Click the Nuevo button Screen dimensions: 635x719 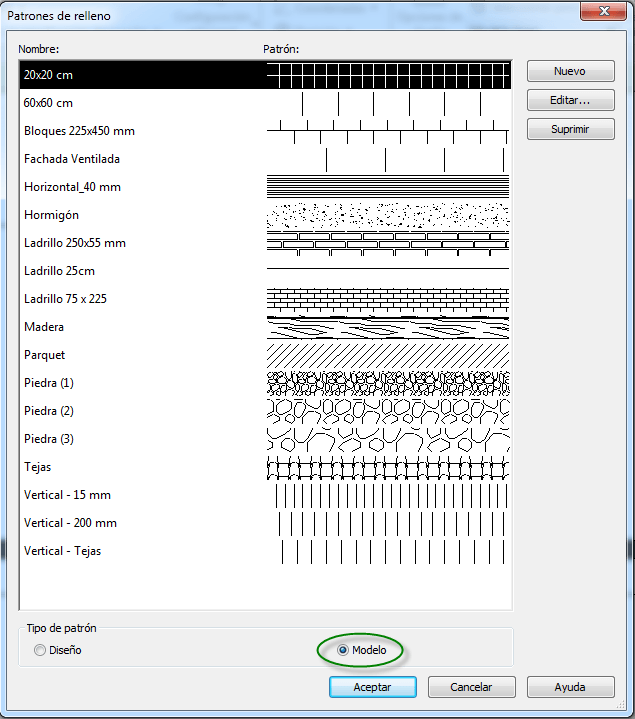[570, 71]
